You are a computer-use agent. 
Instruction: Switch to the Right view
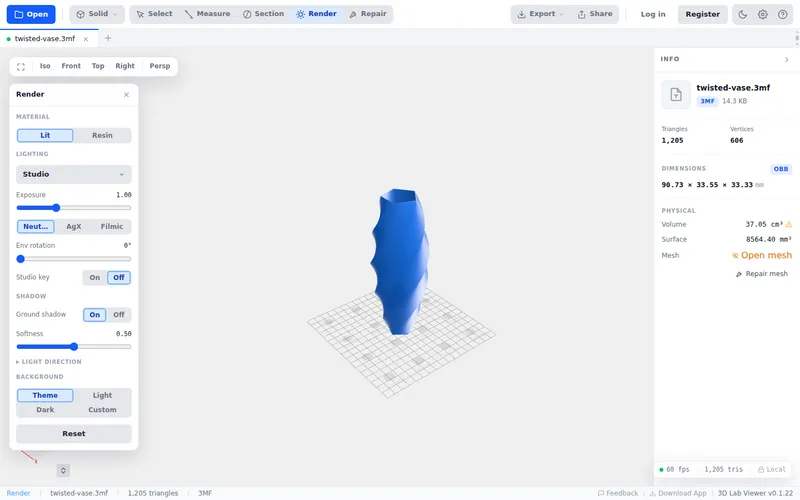pyautogui.click(x=125, y=66)
